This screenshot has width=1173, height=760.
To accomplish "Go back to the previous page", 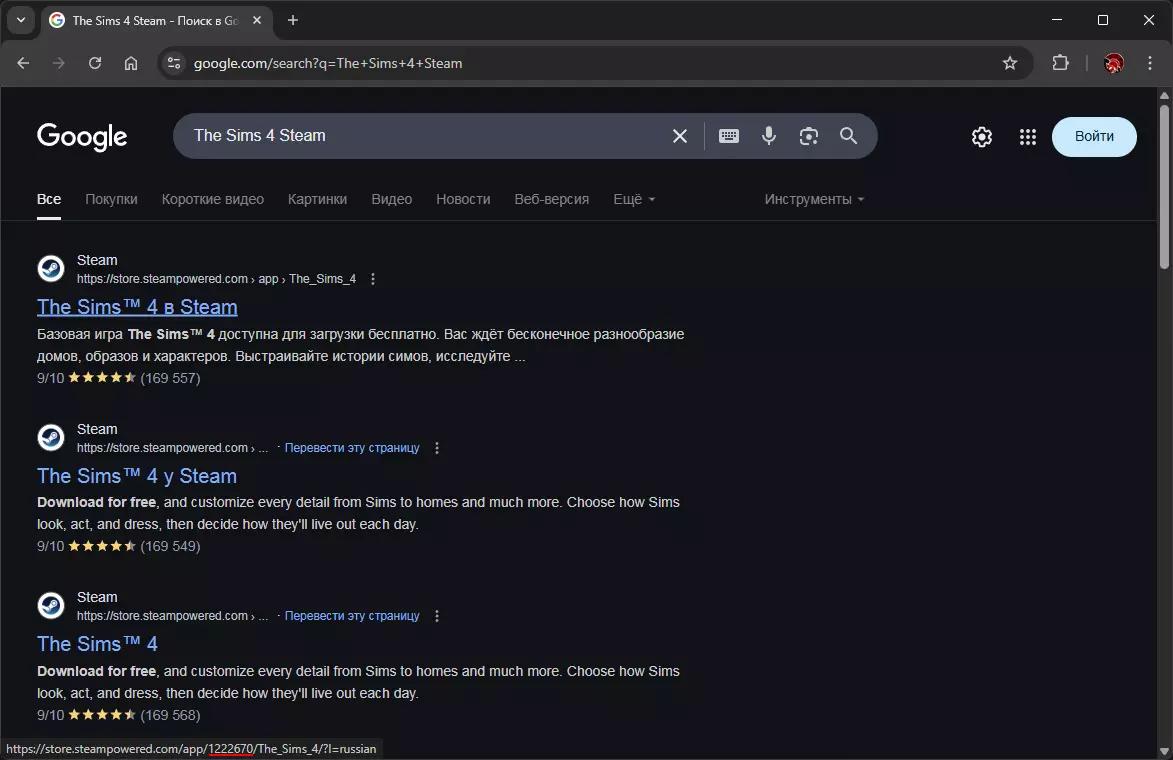I will (x=23, y=64).
